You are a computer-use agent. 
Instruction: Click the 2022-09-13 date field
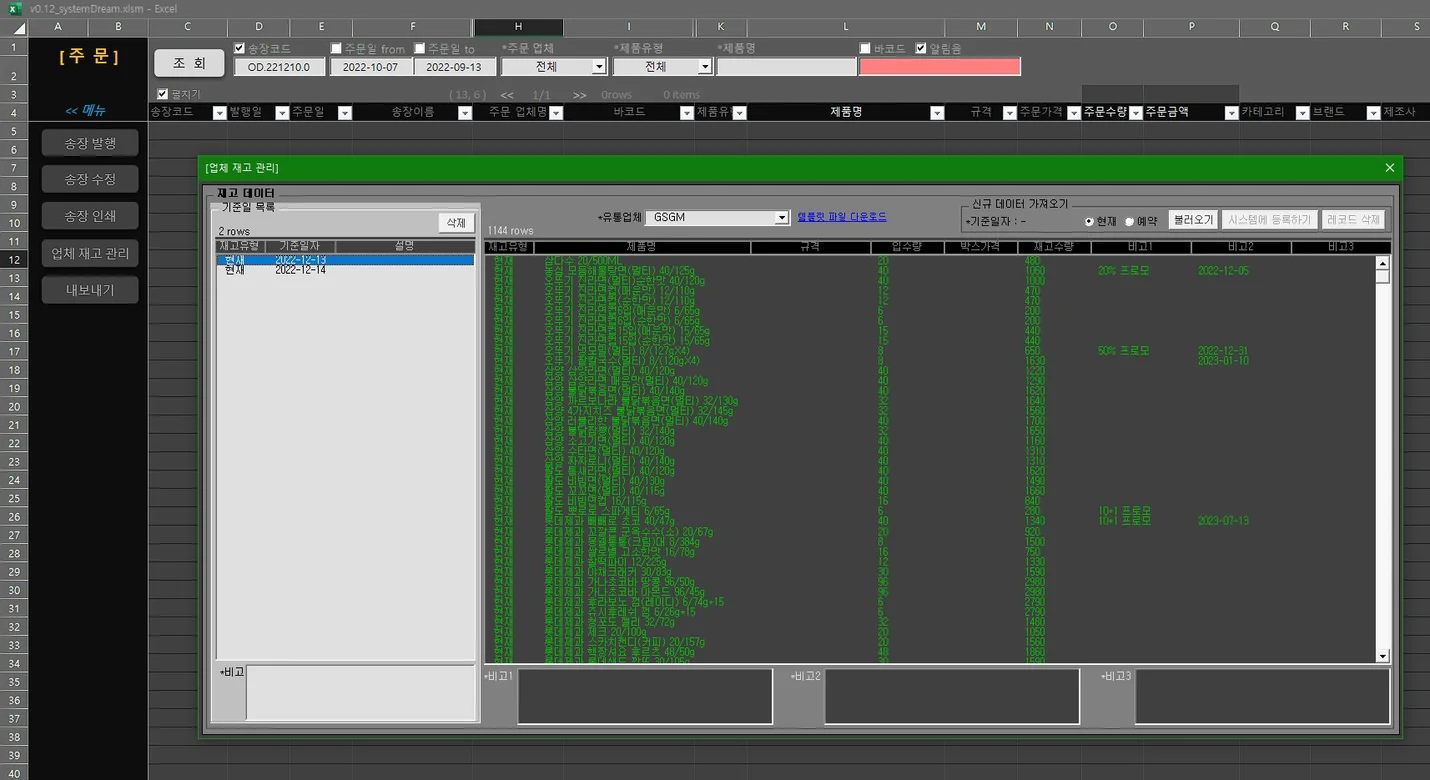tap(454, 67)
